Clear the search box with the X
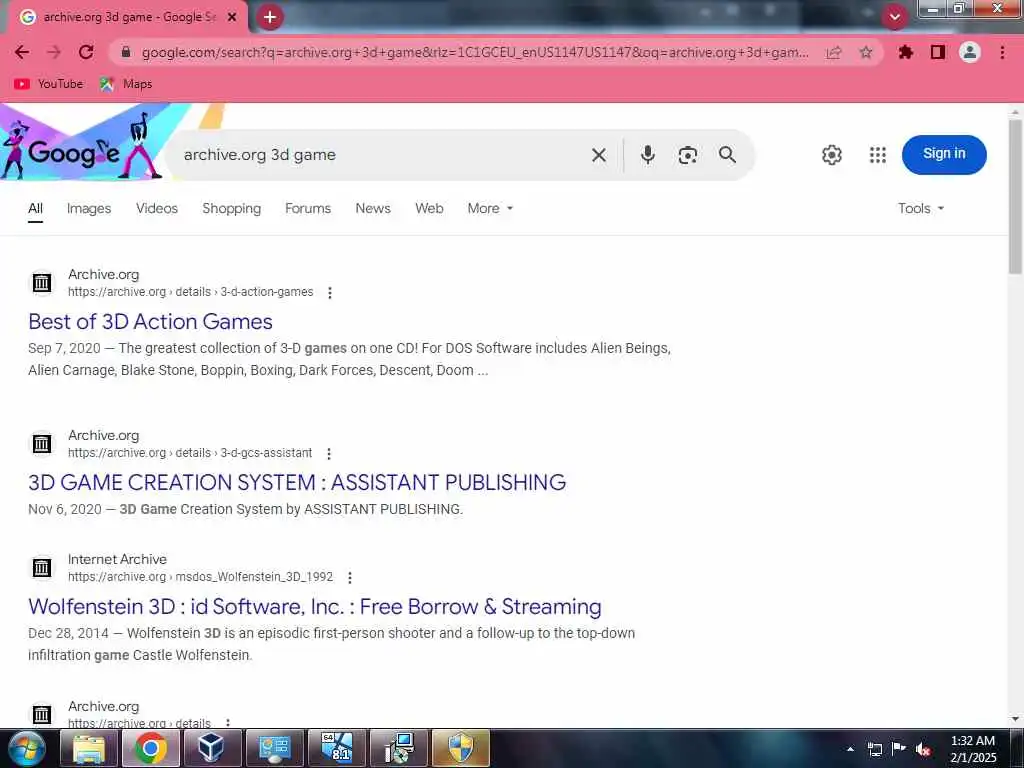Image resolution: width=1024 pixels, height=768 pixels. (x=599, y=155)
